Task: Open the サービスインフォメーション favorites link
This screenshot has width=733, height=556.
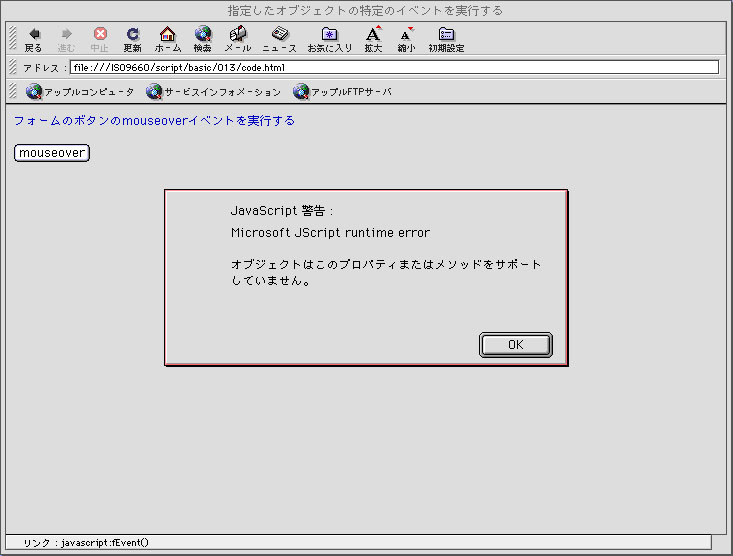Action: pyautogui.click(x=213, y=92)
